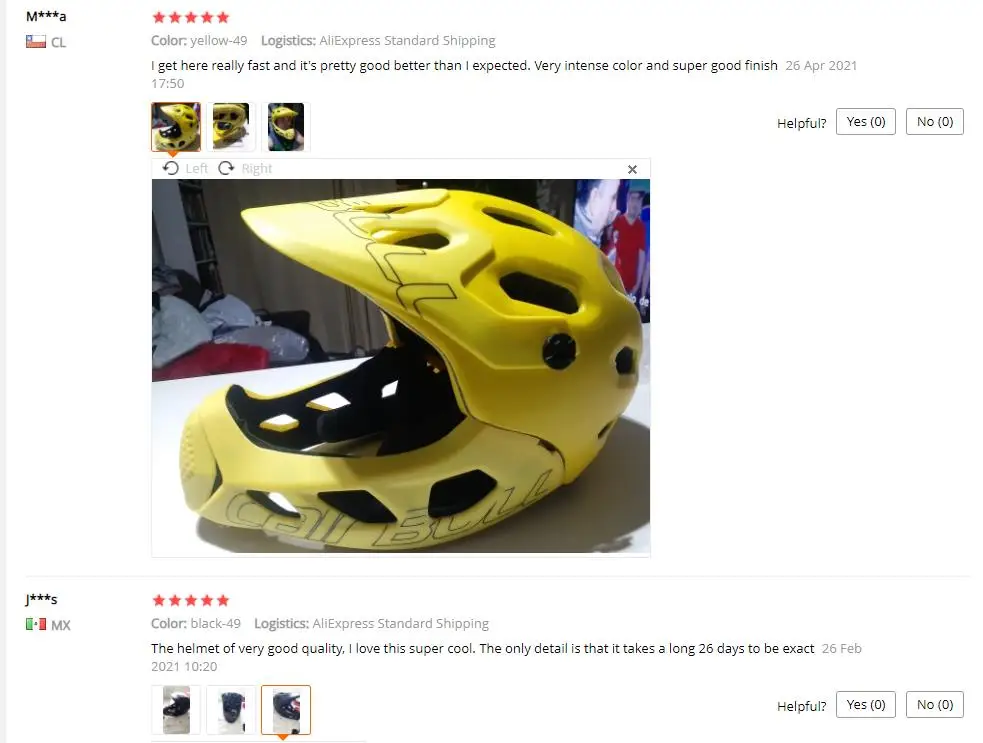Image resolution: width=983 pixels, height=743 pixels.
Task: Click the Chile flag icon
Action: (36, 42)
